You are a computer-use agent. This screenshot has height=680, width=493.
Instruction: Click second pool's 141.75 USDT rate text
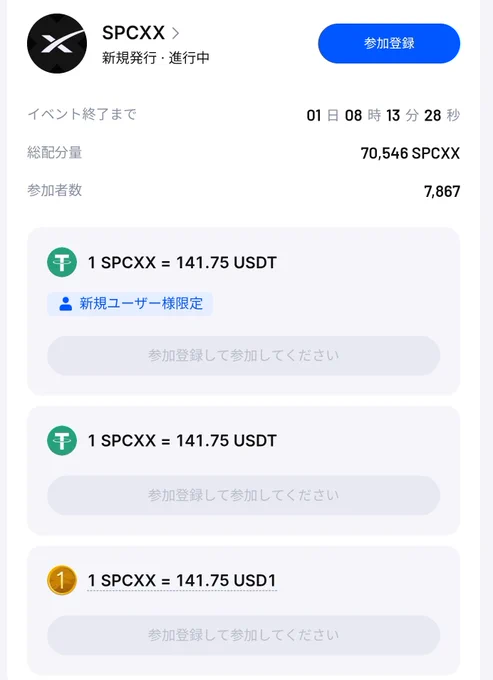(182, 441)
